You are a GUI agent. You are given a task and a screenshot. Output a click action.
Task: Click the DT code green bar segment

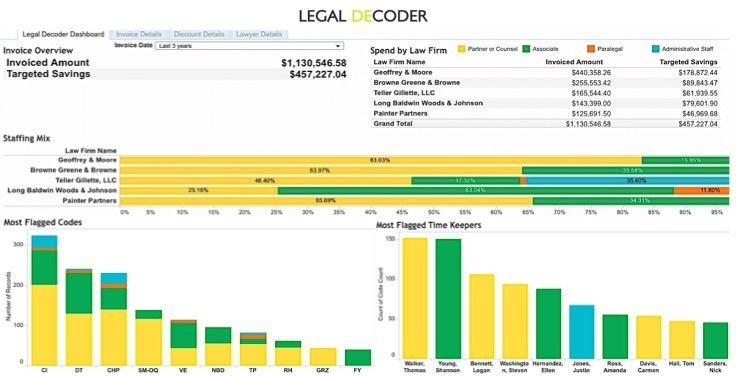[79, 293]
